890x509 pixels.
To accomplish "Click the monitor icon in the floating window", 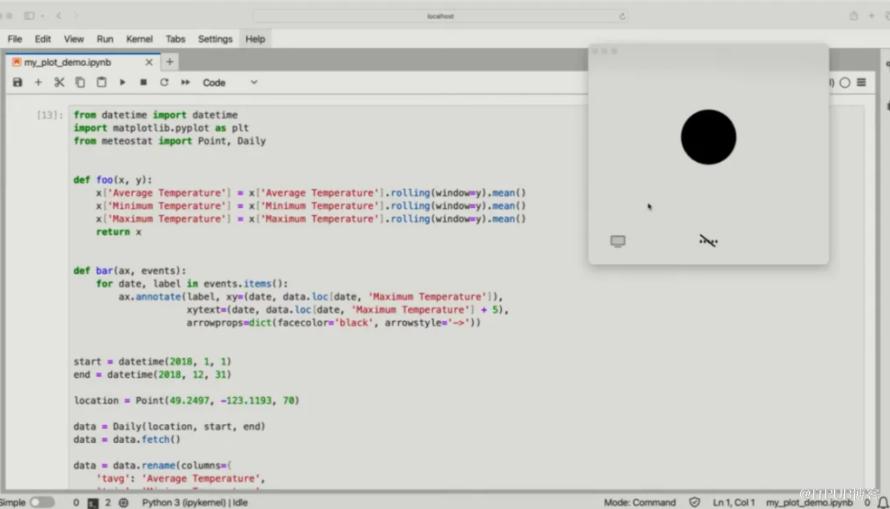I will (x=618, y=241).
